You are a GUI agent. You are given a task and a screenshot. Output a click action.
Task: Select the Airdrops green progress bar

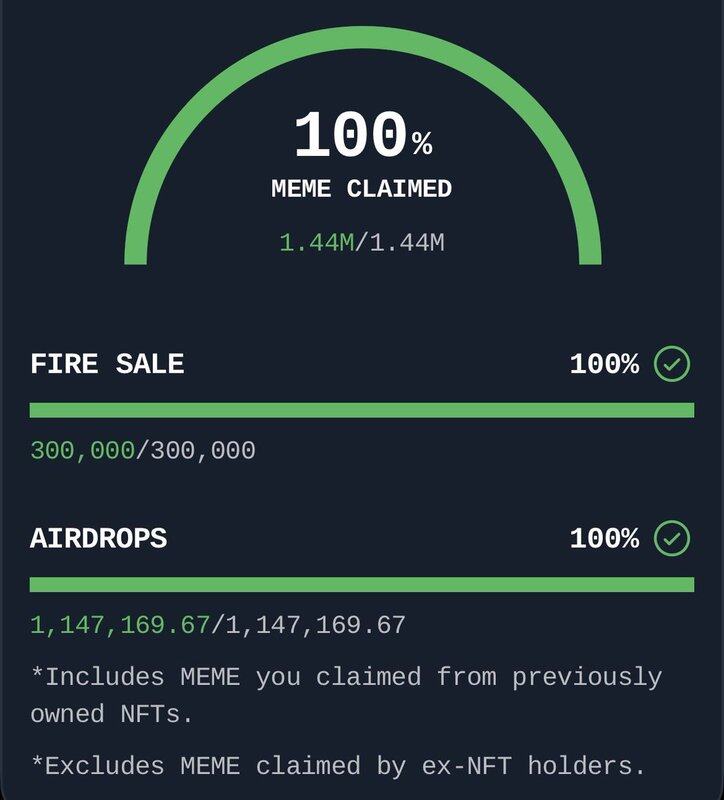[362, 584]
